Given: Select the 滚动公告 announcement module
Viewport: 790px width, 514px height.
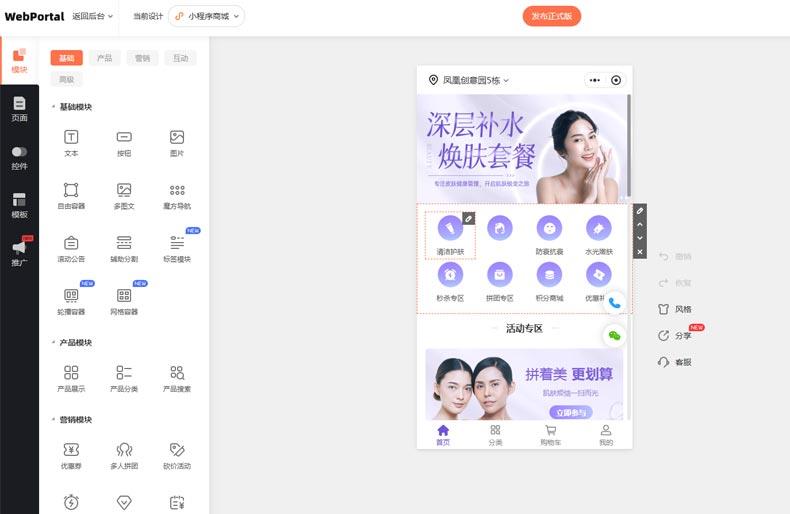Looking at the screenshot, I should pyautogui.click(x=71, y=247).
